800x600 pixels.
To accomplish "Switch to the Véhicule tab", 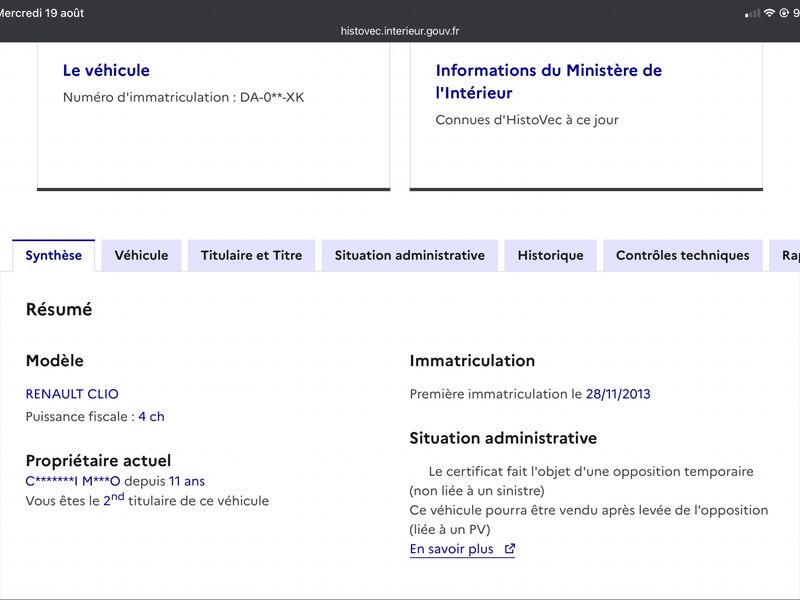I will (x=141, y=255).
